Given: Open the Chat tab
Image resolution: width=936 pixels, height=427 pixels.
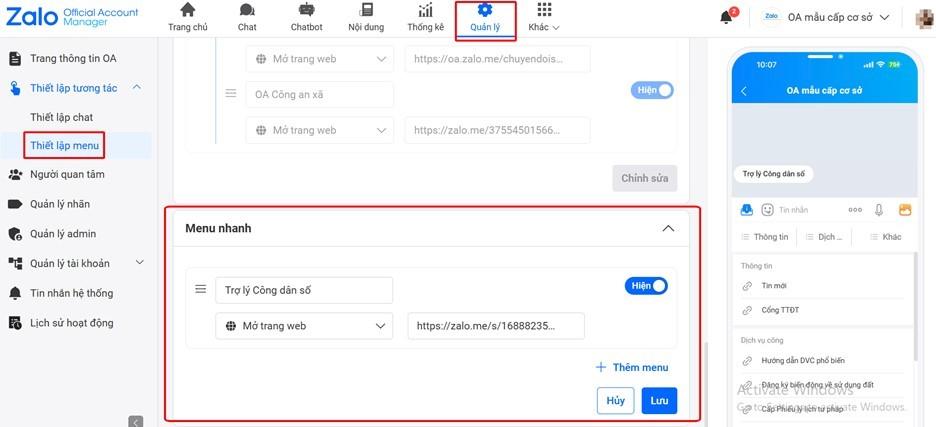Looking at the screenshot, I should click(247, 17).
